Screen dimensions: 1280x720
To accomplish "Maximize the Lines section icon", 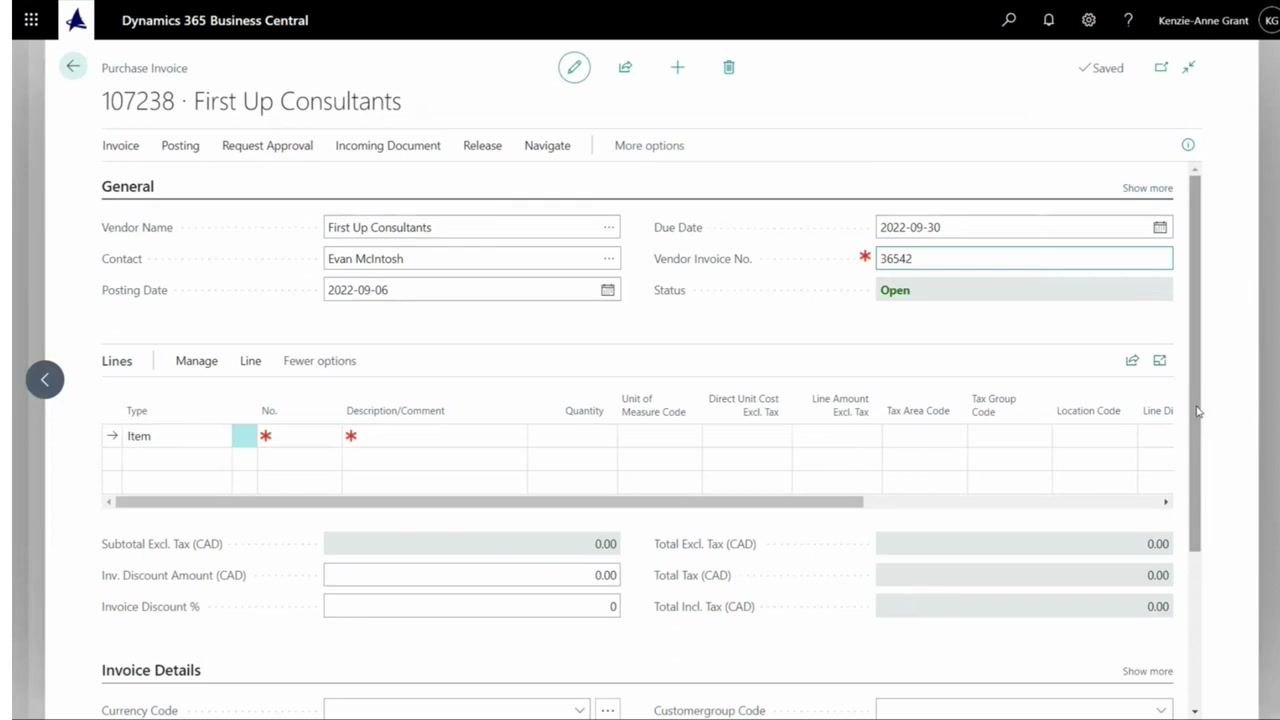I will pos(1160,361).
